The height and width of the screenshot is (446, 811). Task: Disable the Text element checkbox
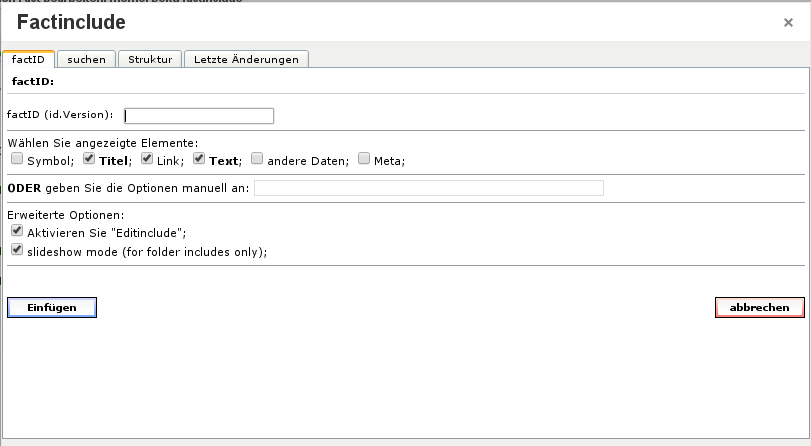199,158
